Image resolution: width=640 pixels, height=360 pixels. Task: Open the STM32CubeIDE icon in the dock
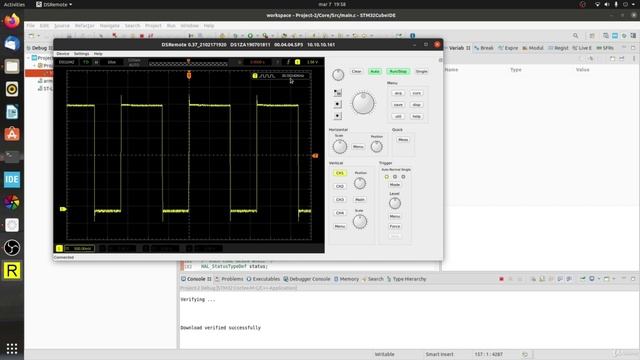pyautogui.click(x=12, y=180)
